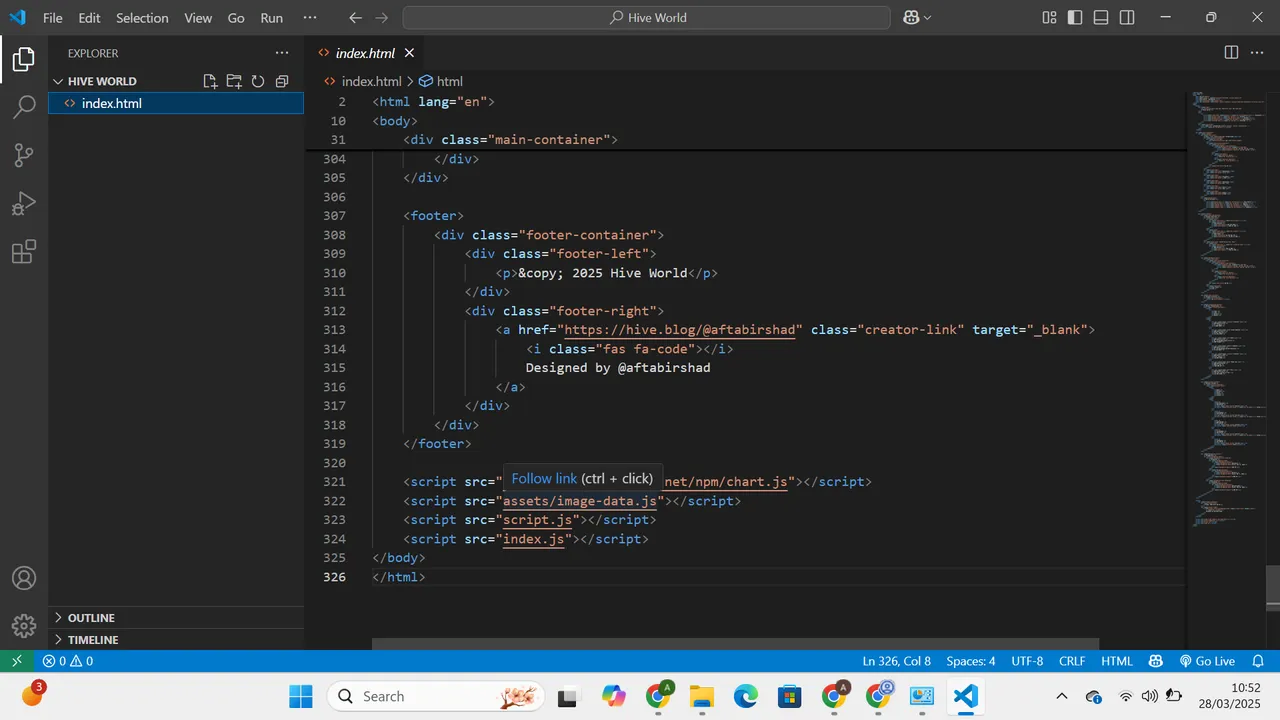This screenshot has width=1280, height=720.
Task: Expand the Timeline section
Action: pyautogui.click(x=176, y=640)
